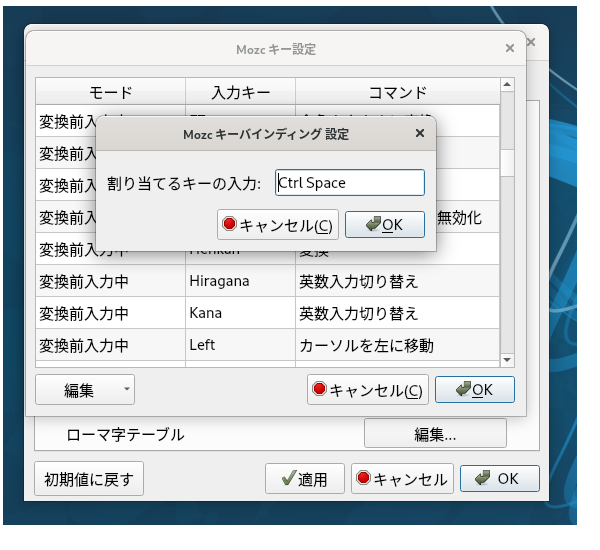Focus the key assignment input field with Ctrl Space
Viewport: 600px width, 550px height.
tap(350, 183)
